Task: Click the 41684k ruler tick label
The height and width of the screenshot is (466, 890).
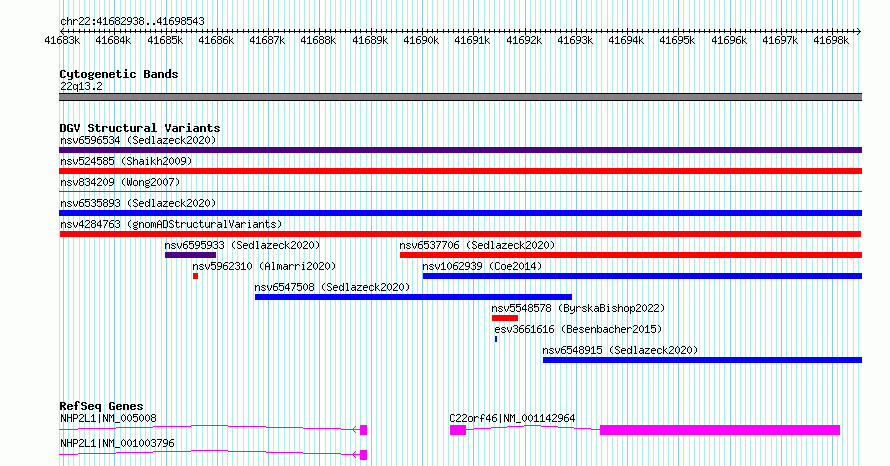Action: [113, 40]
